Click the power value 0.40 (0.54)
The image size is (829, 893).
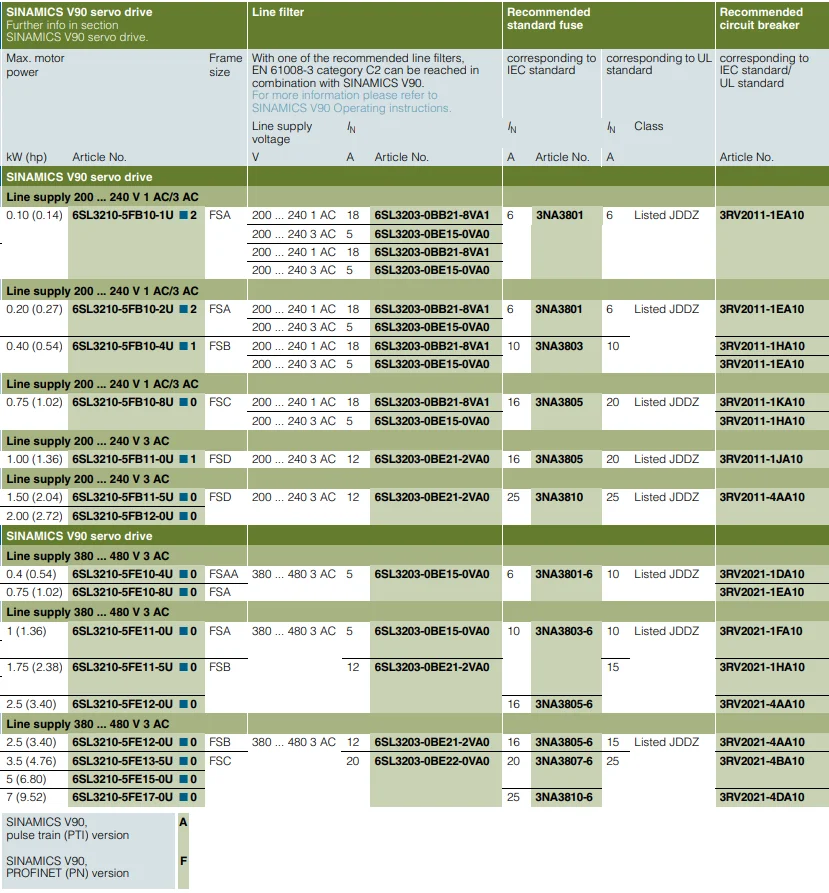coord(34,346)
